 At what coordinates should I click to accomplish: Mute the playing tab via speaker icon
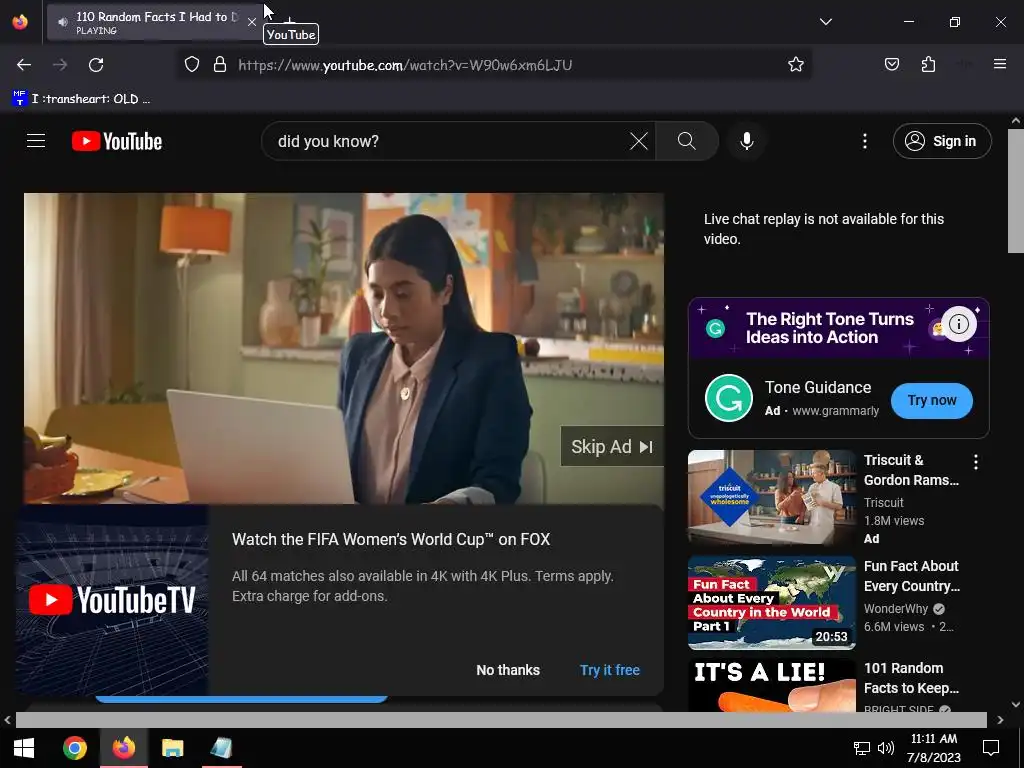point(63,22)
